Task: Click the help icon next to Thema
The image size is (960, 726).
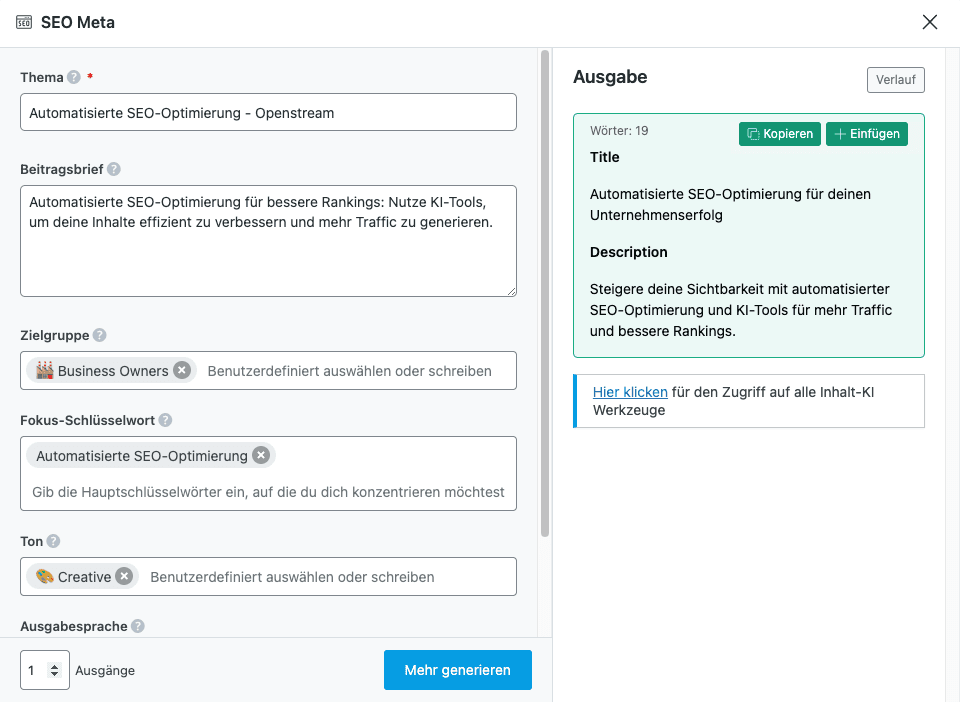Action: pos(74,78)
